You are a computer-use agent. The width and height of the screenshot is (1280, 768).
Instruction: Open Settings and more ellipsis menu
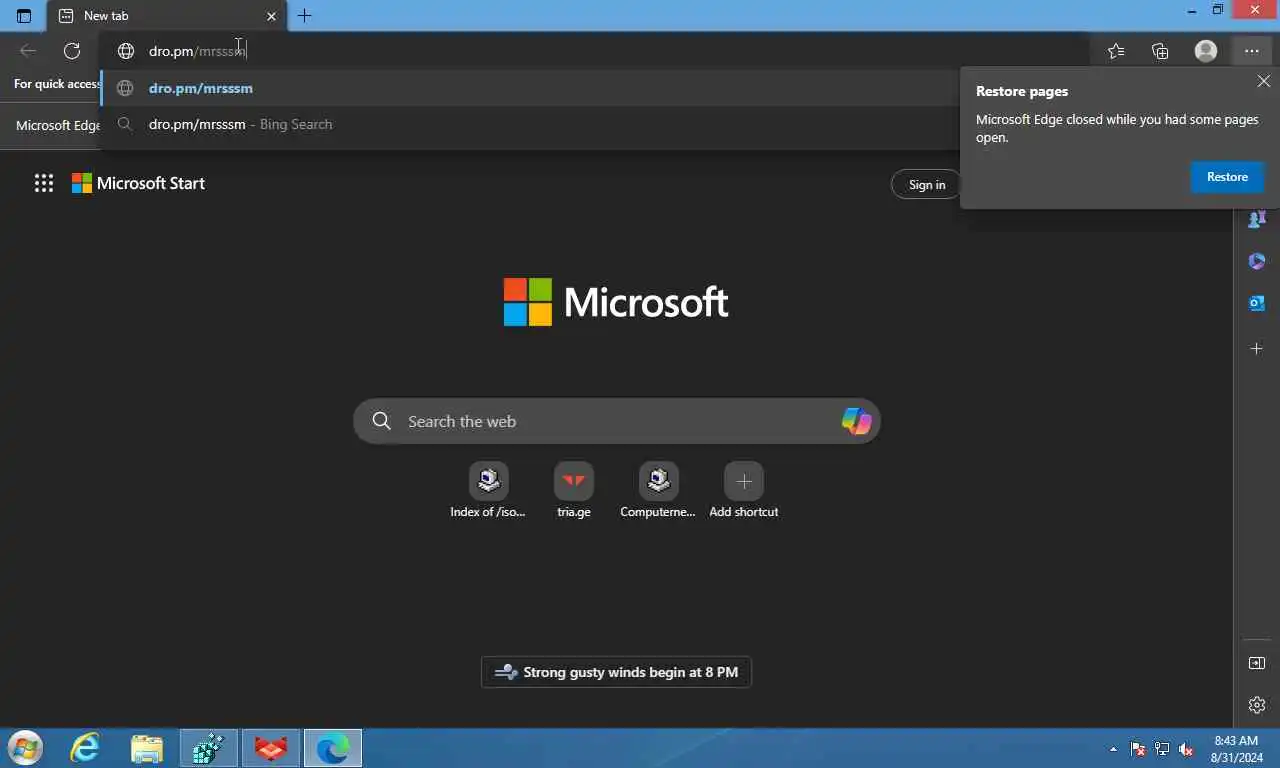(1251, 51)
